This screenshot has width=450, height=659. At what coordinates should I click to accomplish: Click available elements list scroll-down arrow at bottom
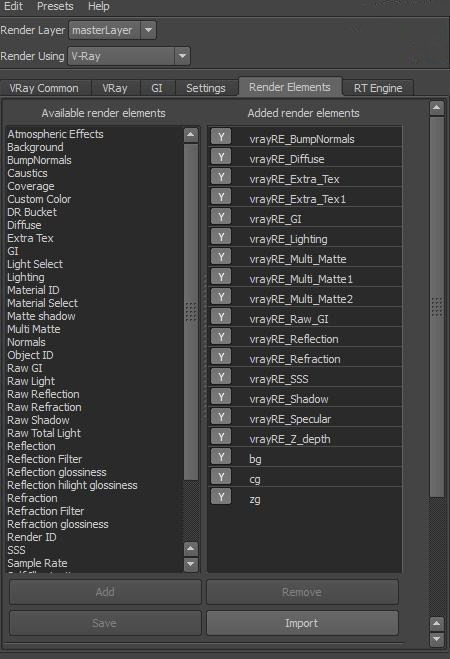tap(191, 564)
